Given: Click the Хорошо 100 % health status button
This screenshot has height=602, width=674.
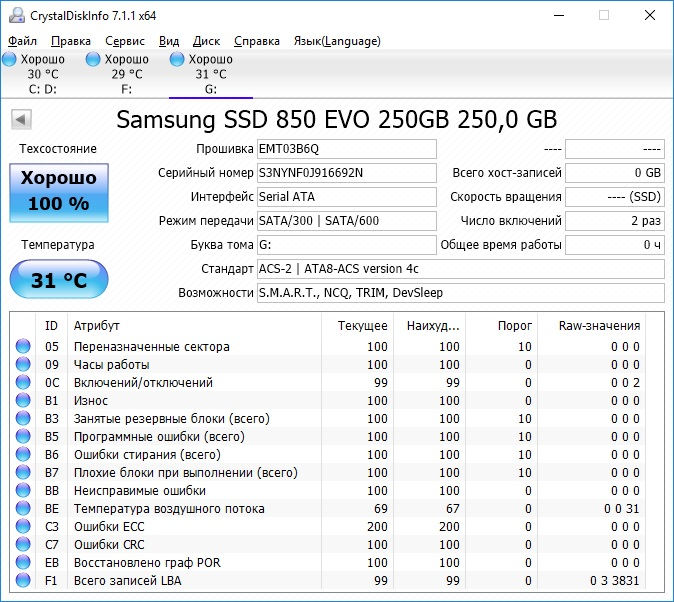Looking at the screenshot, I should (59, 192).
